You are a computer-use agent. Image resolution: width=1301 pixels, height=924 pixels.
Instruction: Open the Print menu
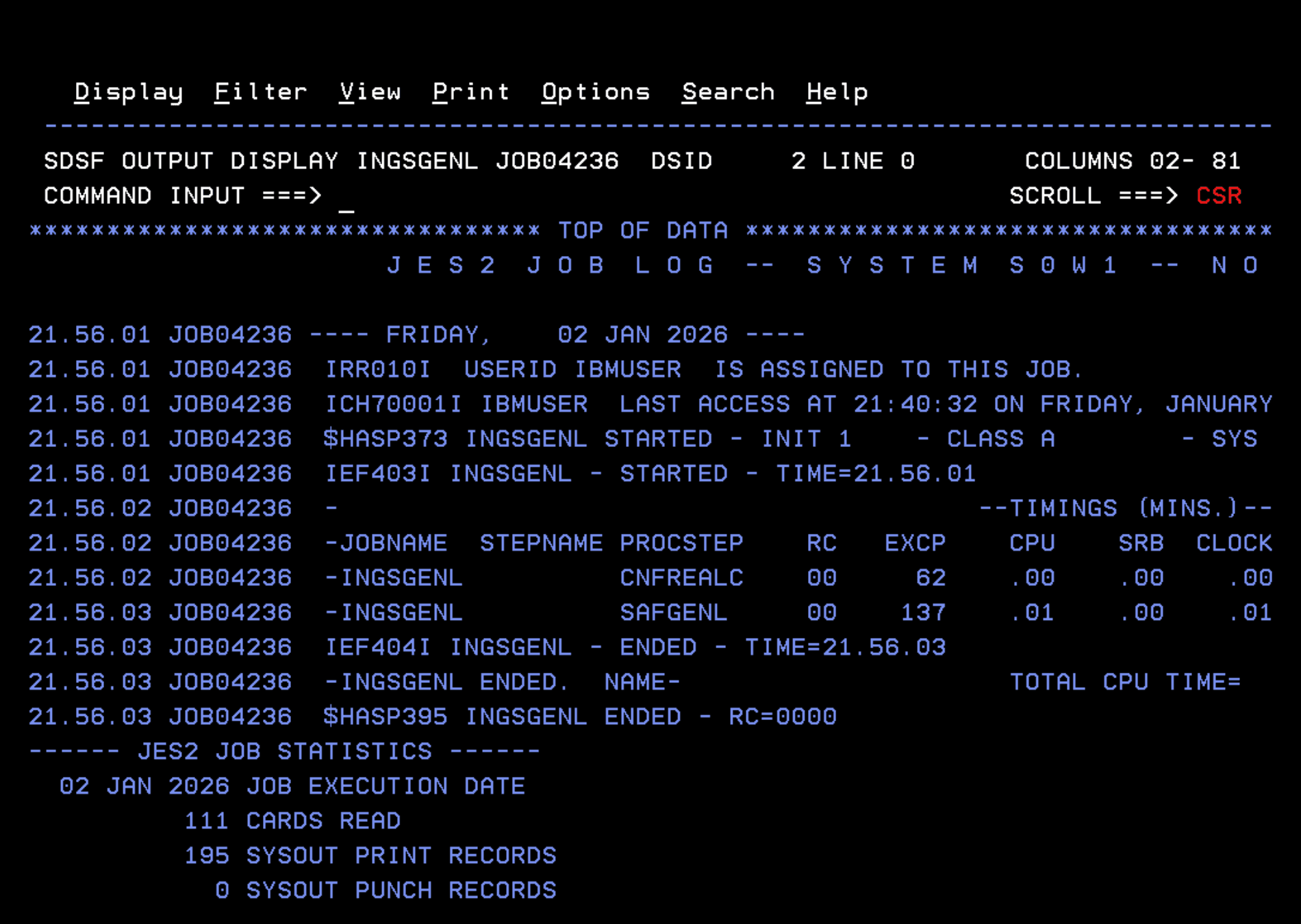click(472, 92)
